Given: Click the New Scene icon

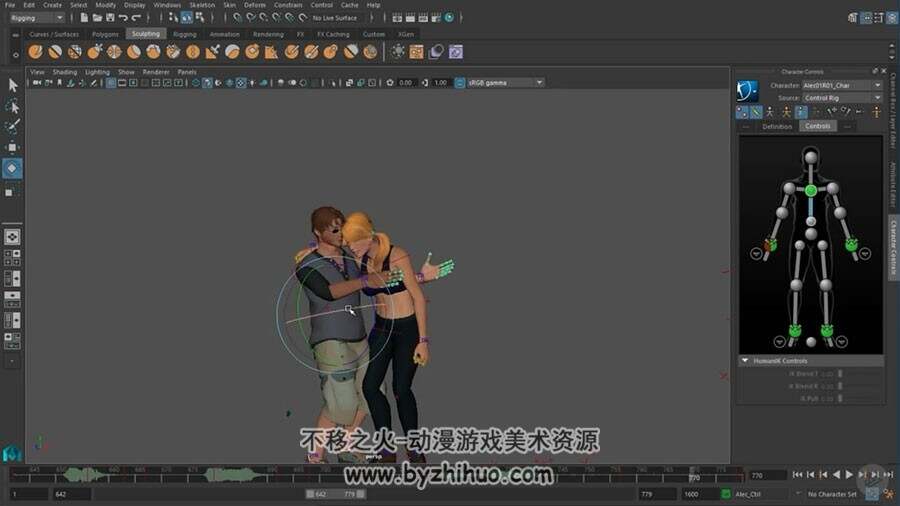Looking at the screenshot, I should [x=84, y=18].
